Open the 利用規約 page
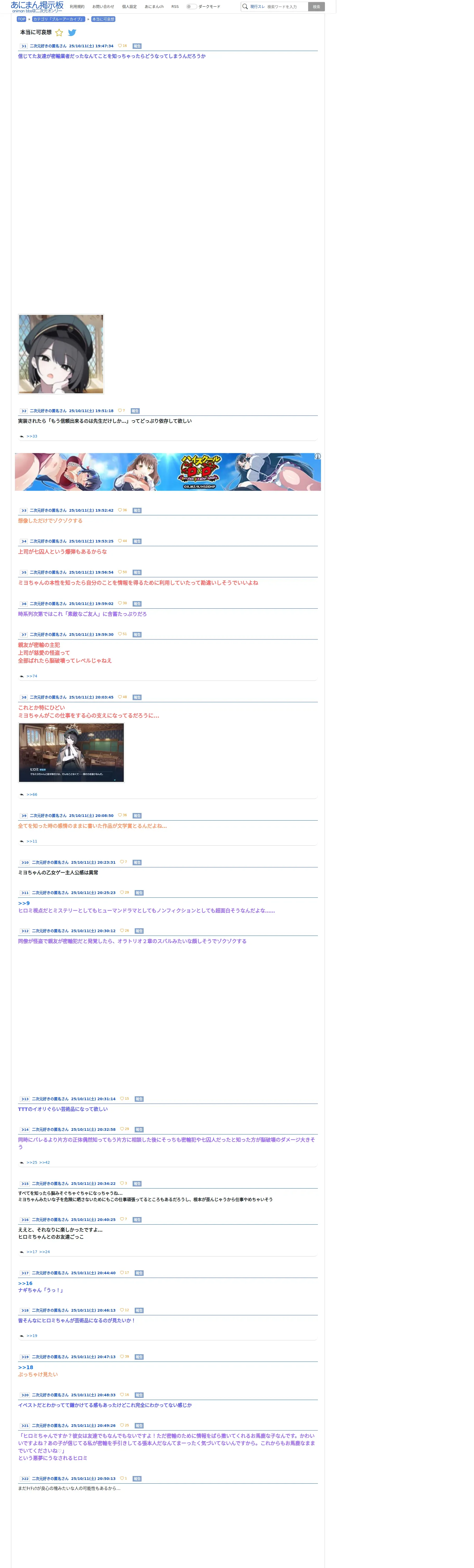This screenshot has width=474, height=1568. [x=77, y=7]
